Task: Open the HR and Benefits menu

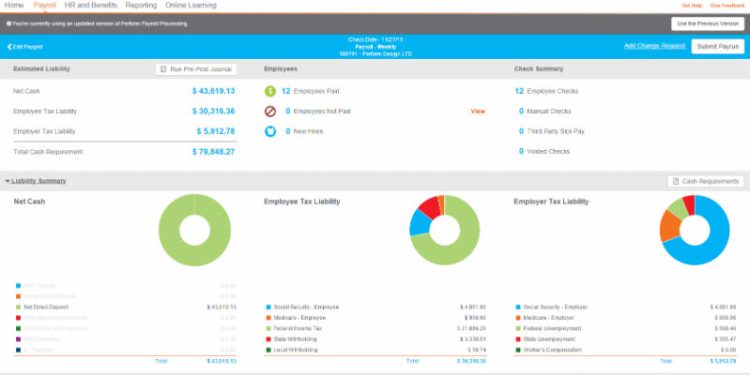Action: click(91, 5)
